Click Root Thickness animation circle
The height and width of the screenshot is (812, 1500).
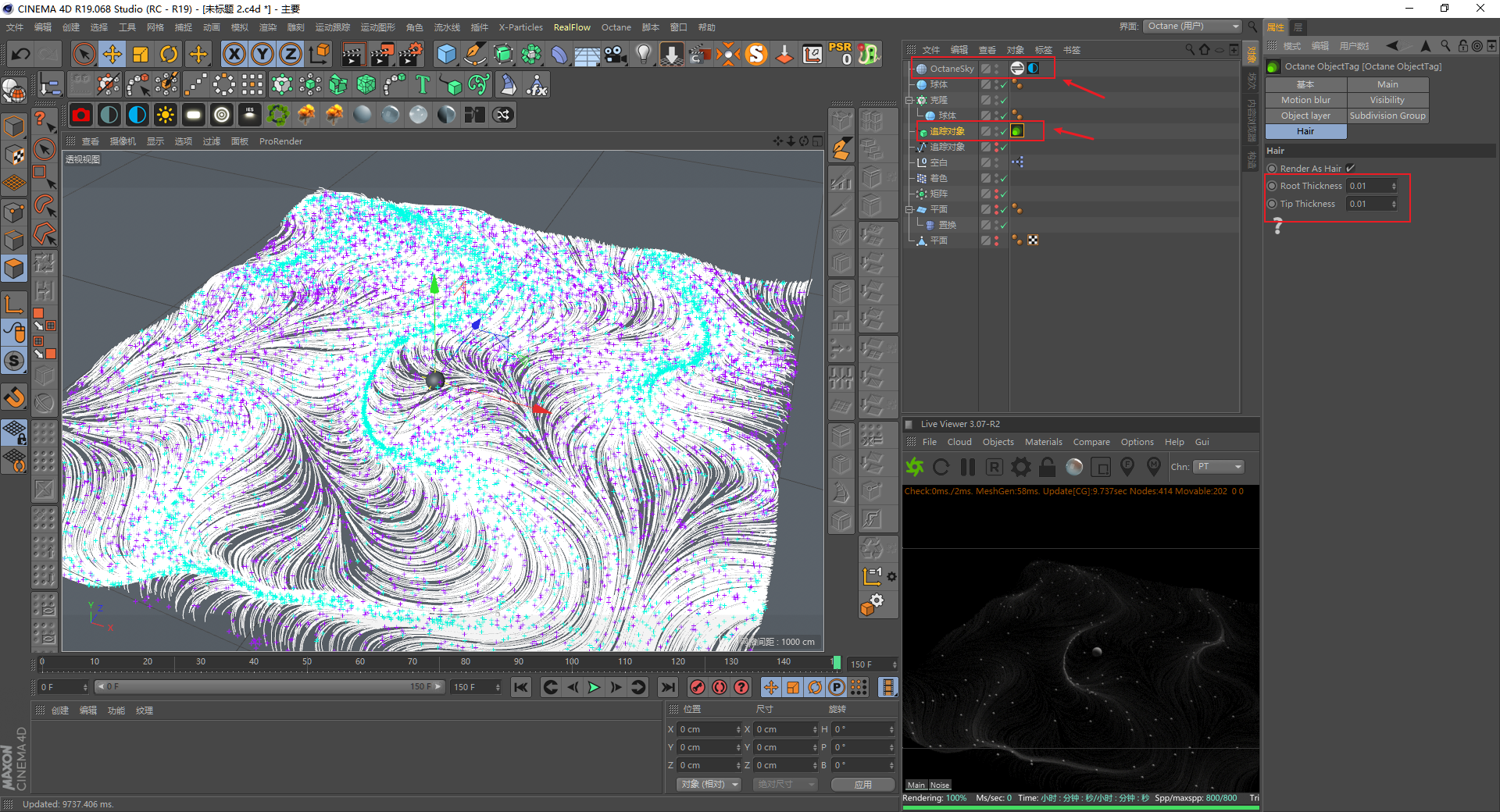tap(1272, 186)
